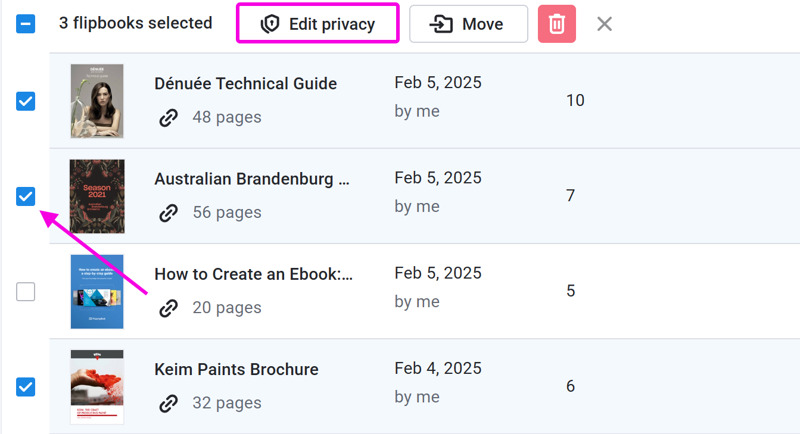
Task: Click link icon beside 20 pages
Action: coord(168,308)
